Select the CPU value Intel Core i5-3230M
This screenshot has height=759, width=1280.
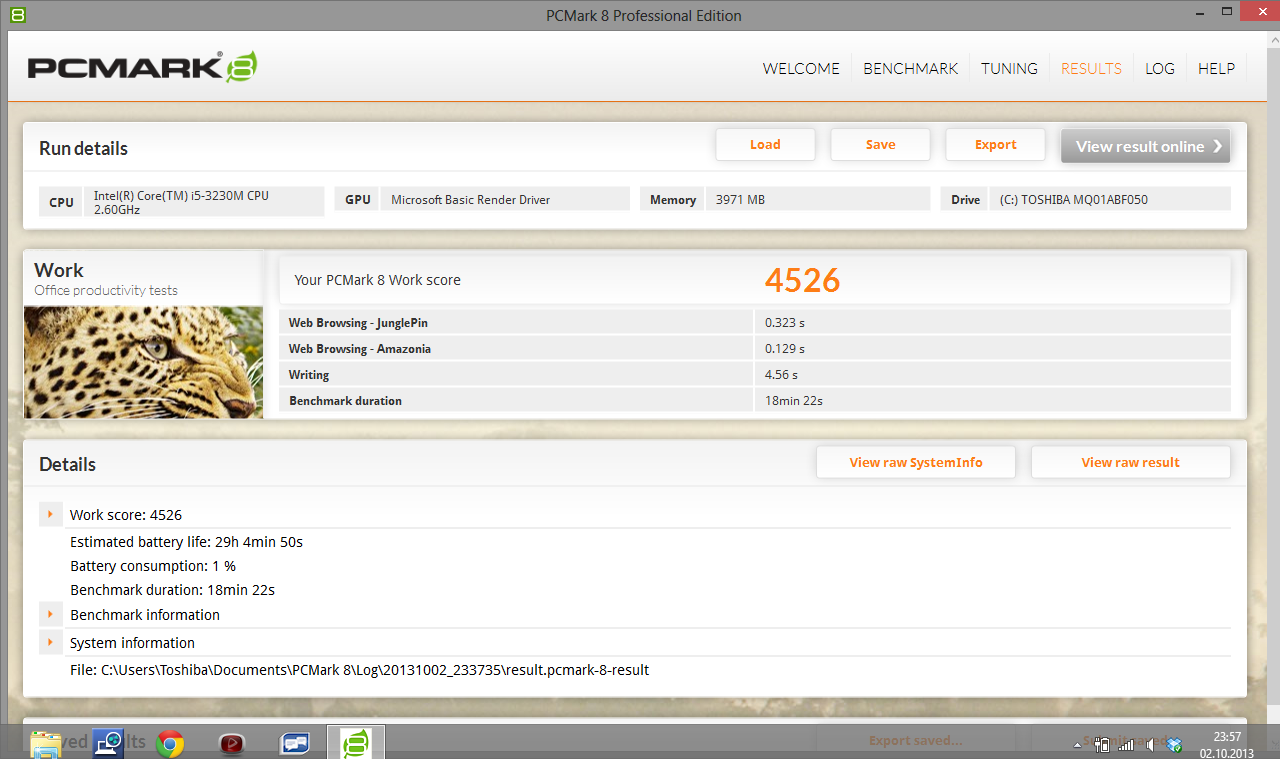pyautogui.click(x=204, y=201)
